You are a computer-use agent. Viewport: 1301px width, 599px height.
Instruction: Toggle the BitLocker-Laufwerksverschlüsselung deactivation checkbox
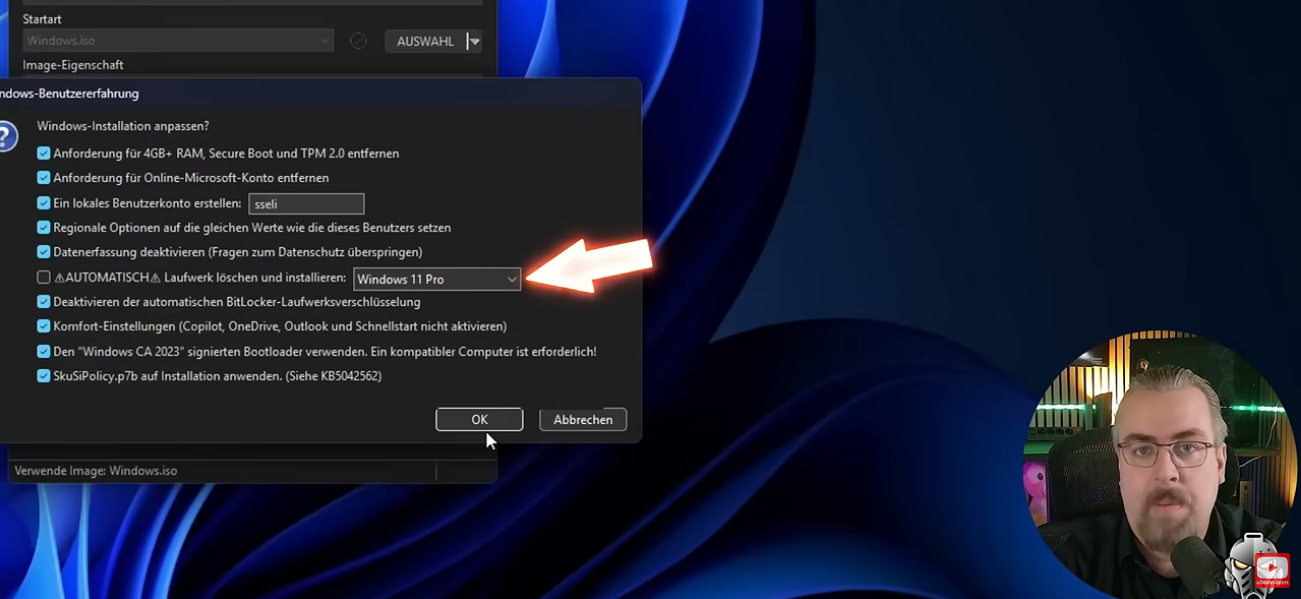click(x=43, y=302)
